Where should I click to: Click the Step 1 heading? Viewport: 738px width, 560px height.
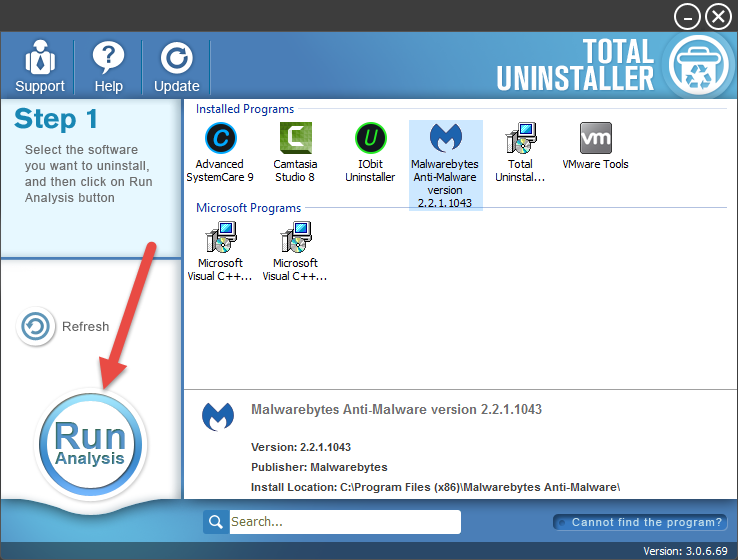click(x=56, y=119)
